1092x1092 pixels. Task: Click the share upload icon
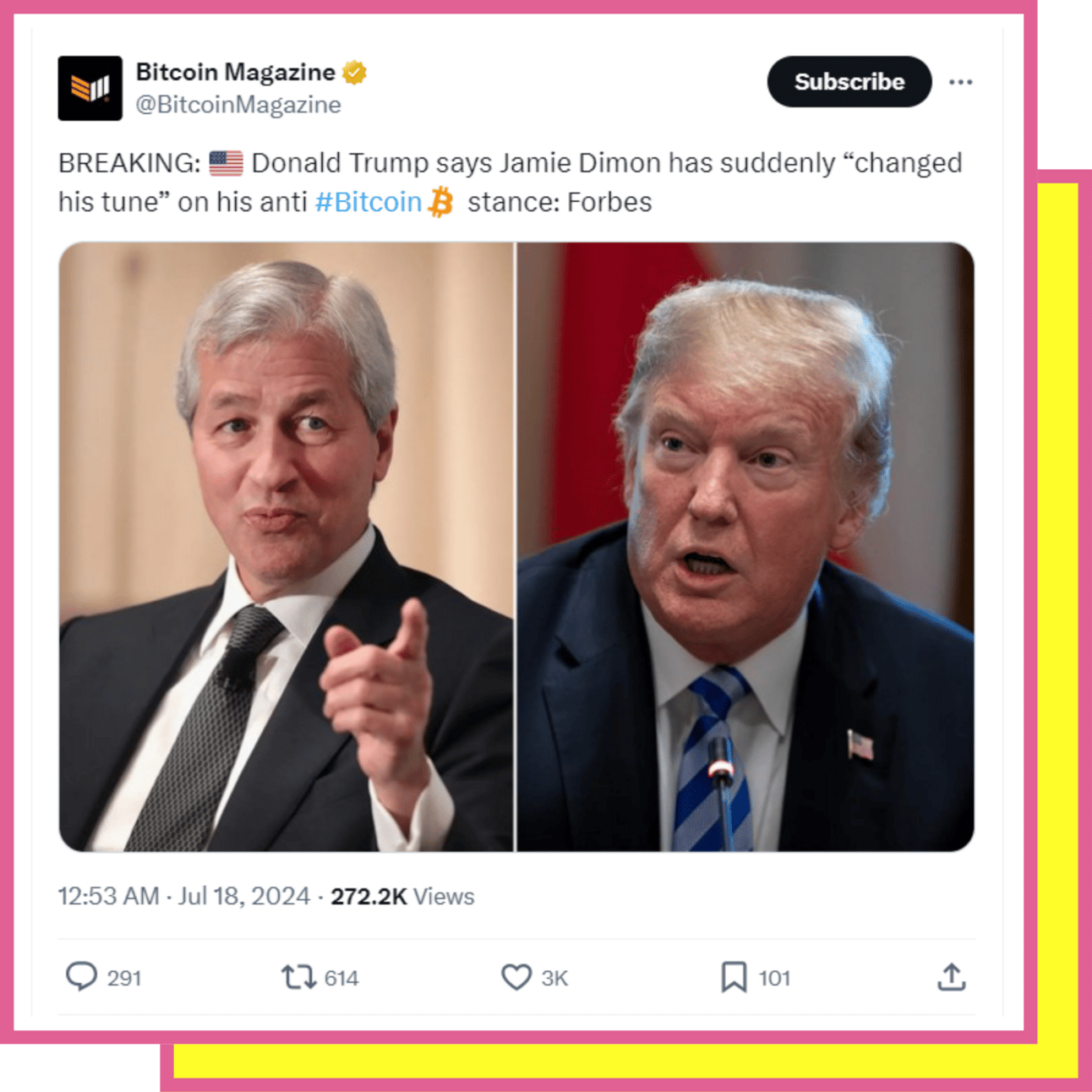(951, 977)
